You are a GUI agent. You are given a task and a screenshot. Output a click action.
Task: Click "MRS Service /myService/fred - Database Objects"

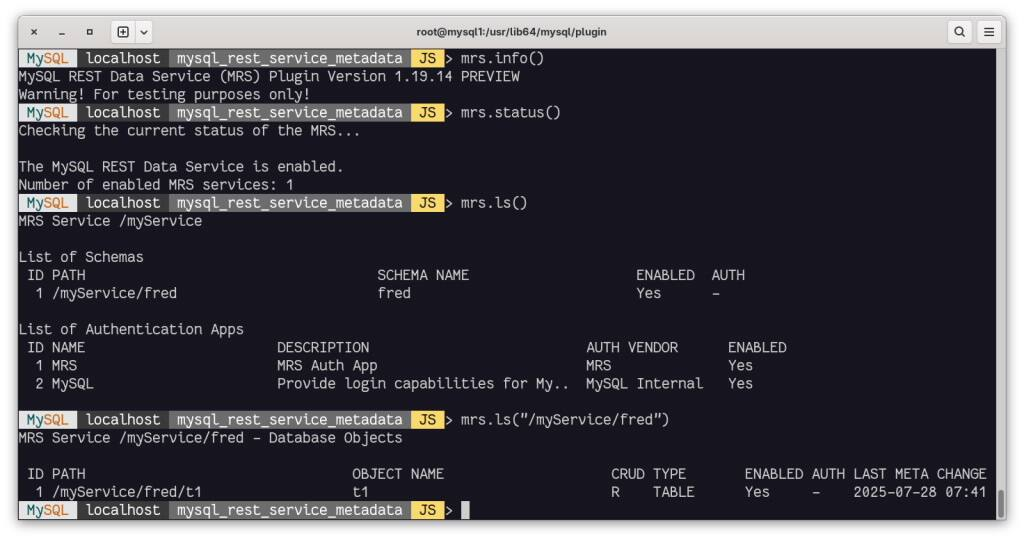(x=210, y=437)
